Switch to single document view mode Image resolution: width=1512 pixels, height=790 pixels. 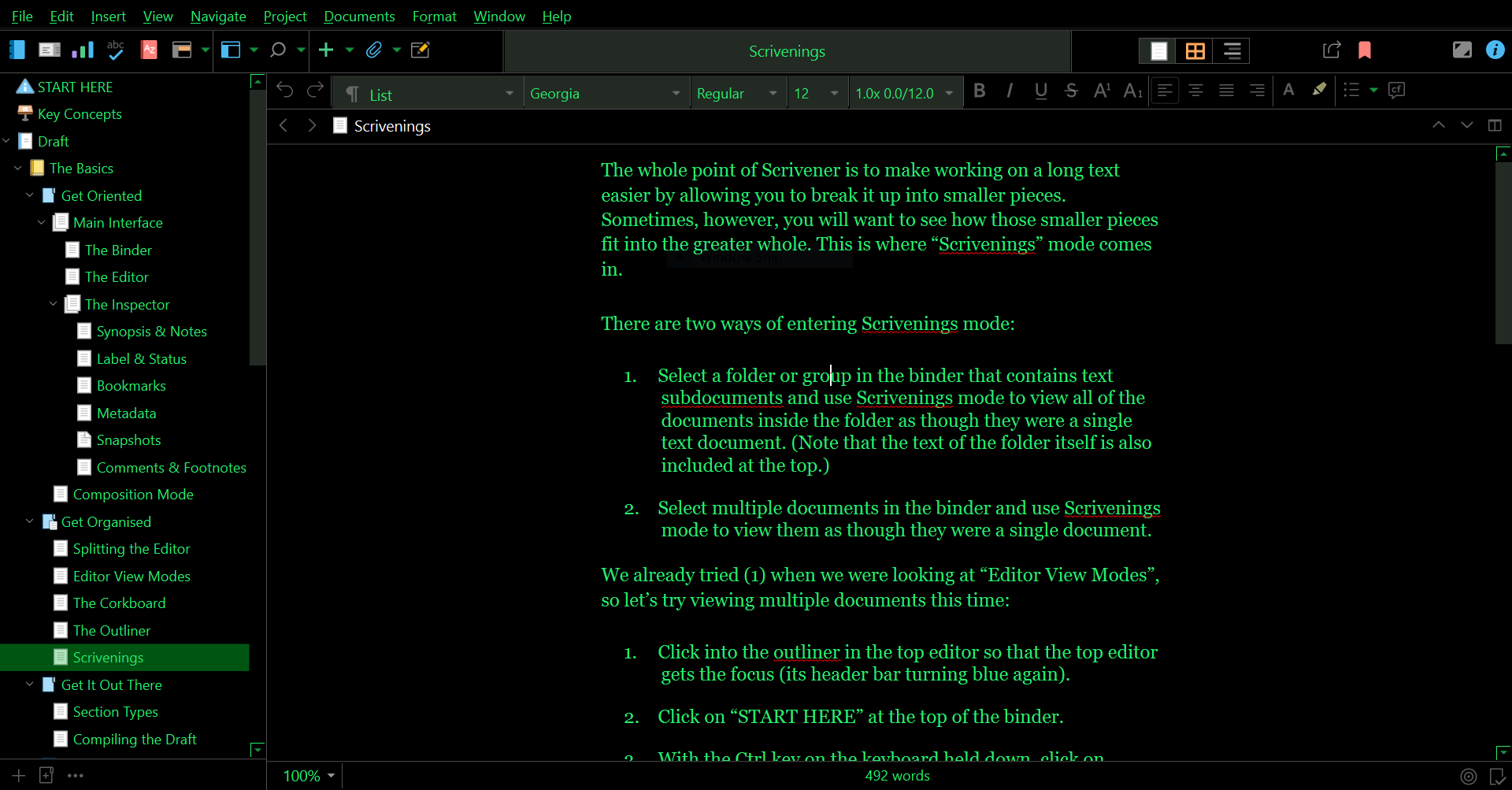(1158, 51)
